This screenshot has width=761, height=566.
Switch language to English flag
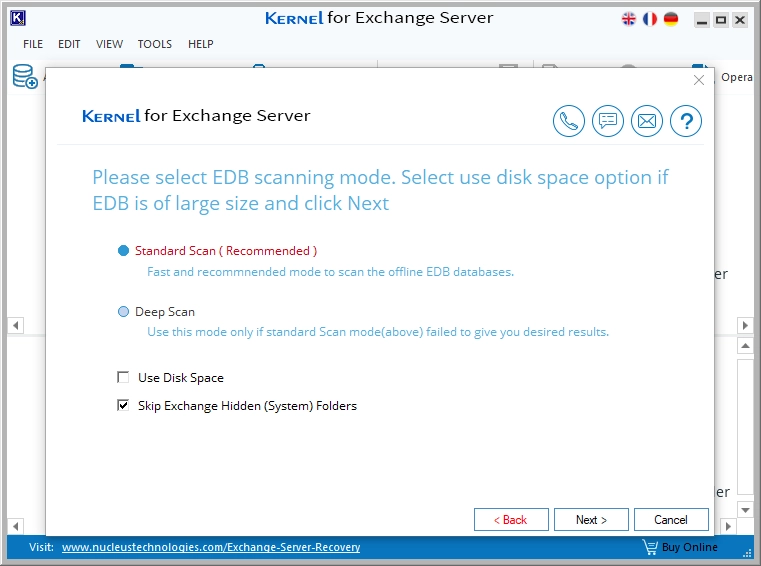pyautogui.click(x=629, y=19)
